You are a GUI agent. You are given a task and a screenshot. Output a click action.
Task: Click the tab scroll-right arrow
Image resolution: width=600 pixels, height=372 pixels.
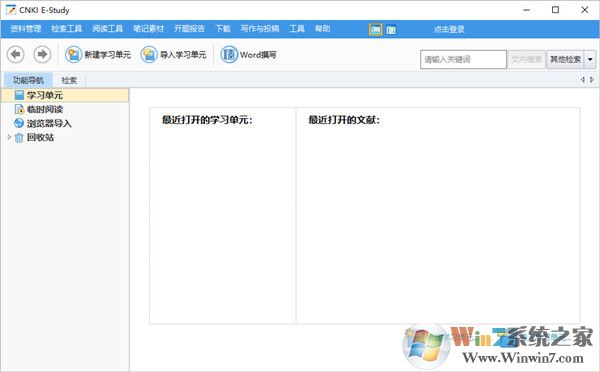coord(592,80)
